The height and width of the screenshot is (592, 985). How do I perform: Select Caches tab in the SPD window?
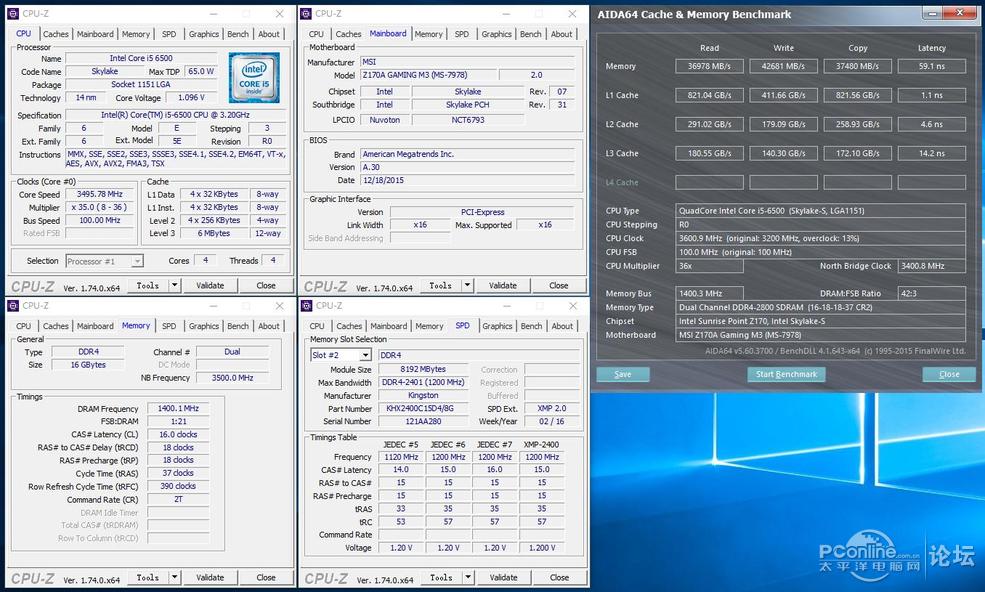(349, 326)
